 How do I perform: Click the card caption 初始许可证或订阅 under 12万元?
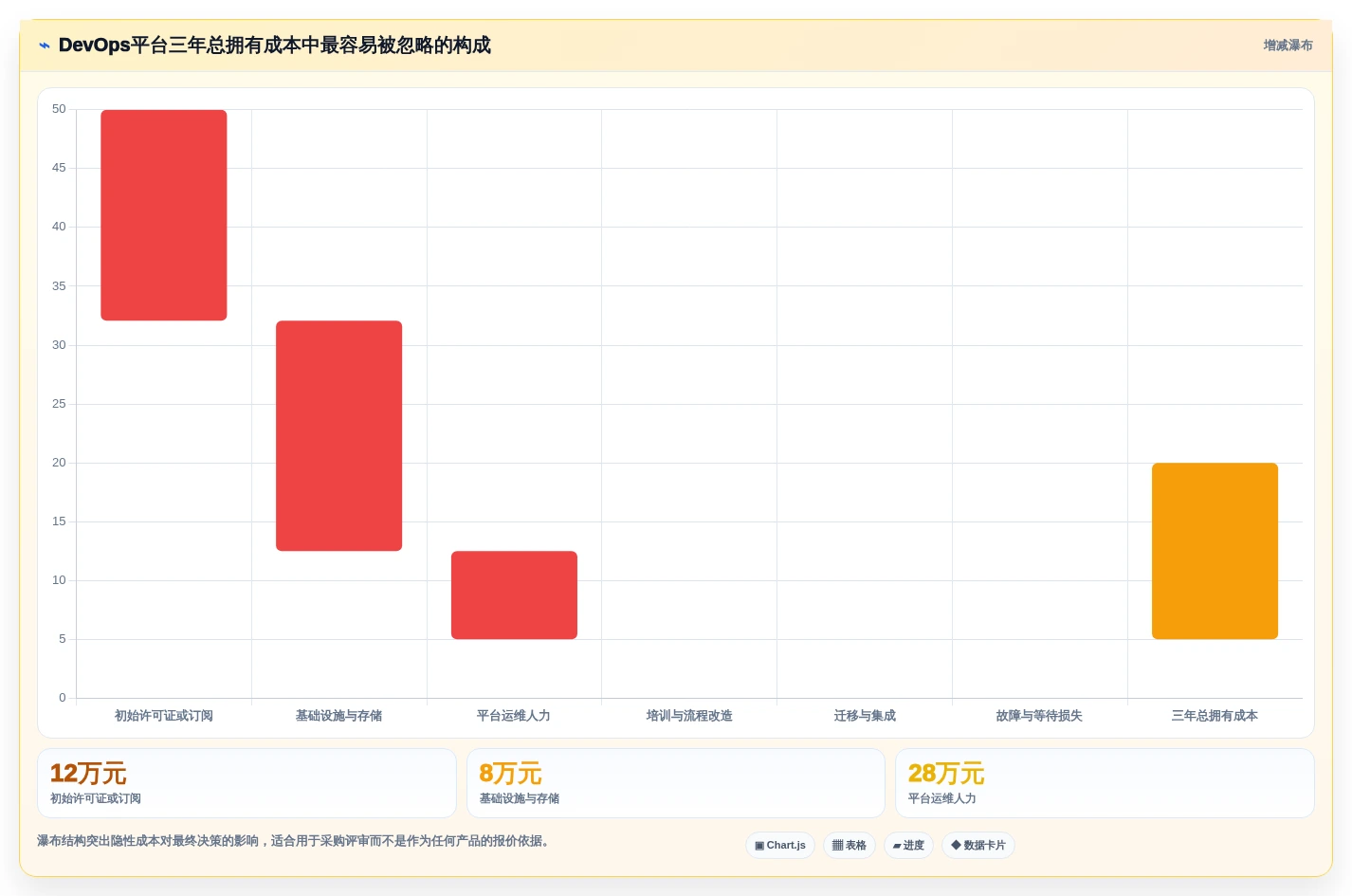point(96,798)
